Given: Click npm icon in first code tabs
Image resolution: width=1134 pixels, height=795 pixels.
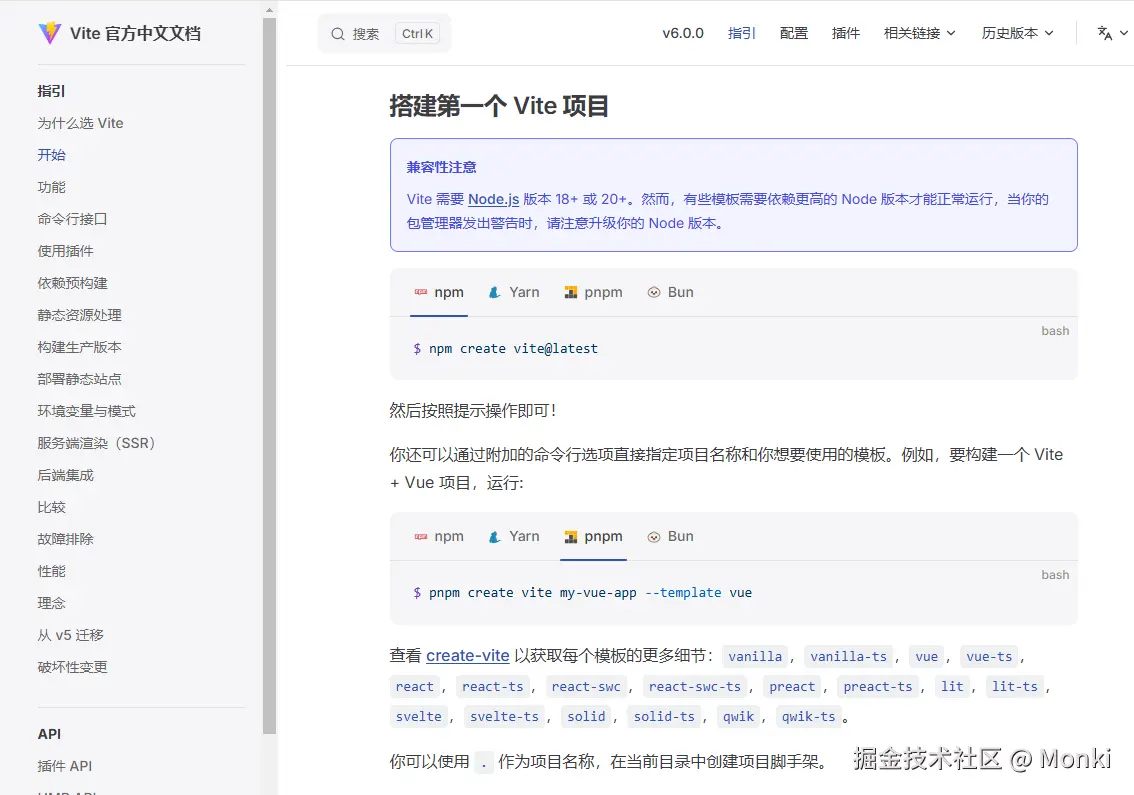Looking at the screenshot, I should coord(421,292).
